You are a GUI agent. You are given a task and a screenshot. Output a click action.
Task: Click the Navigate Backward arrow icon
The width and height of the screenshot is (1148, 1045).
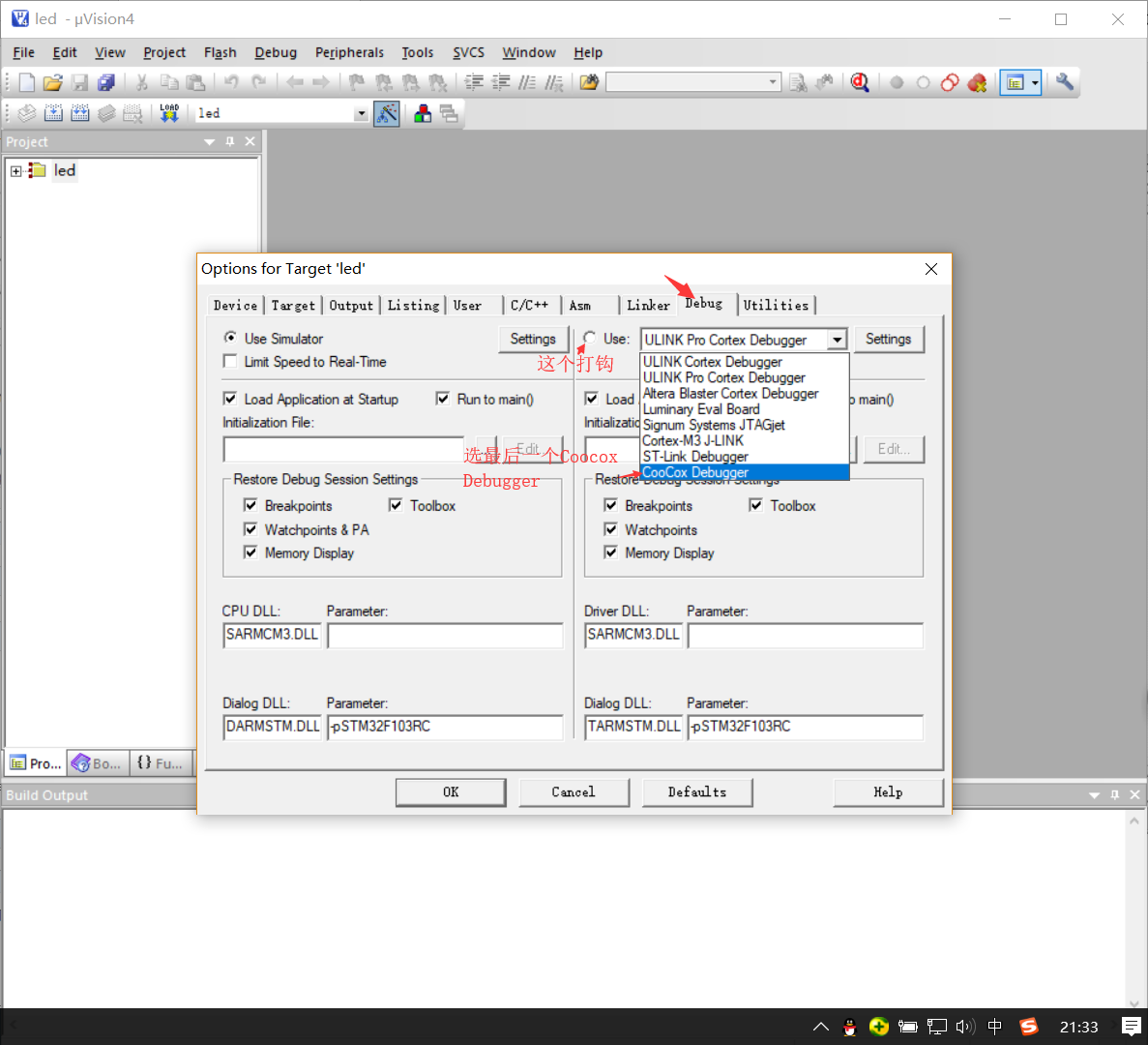(294, 83)
